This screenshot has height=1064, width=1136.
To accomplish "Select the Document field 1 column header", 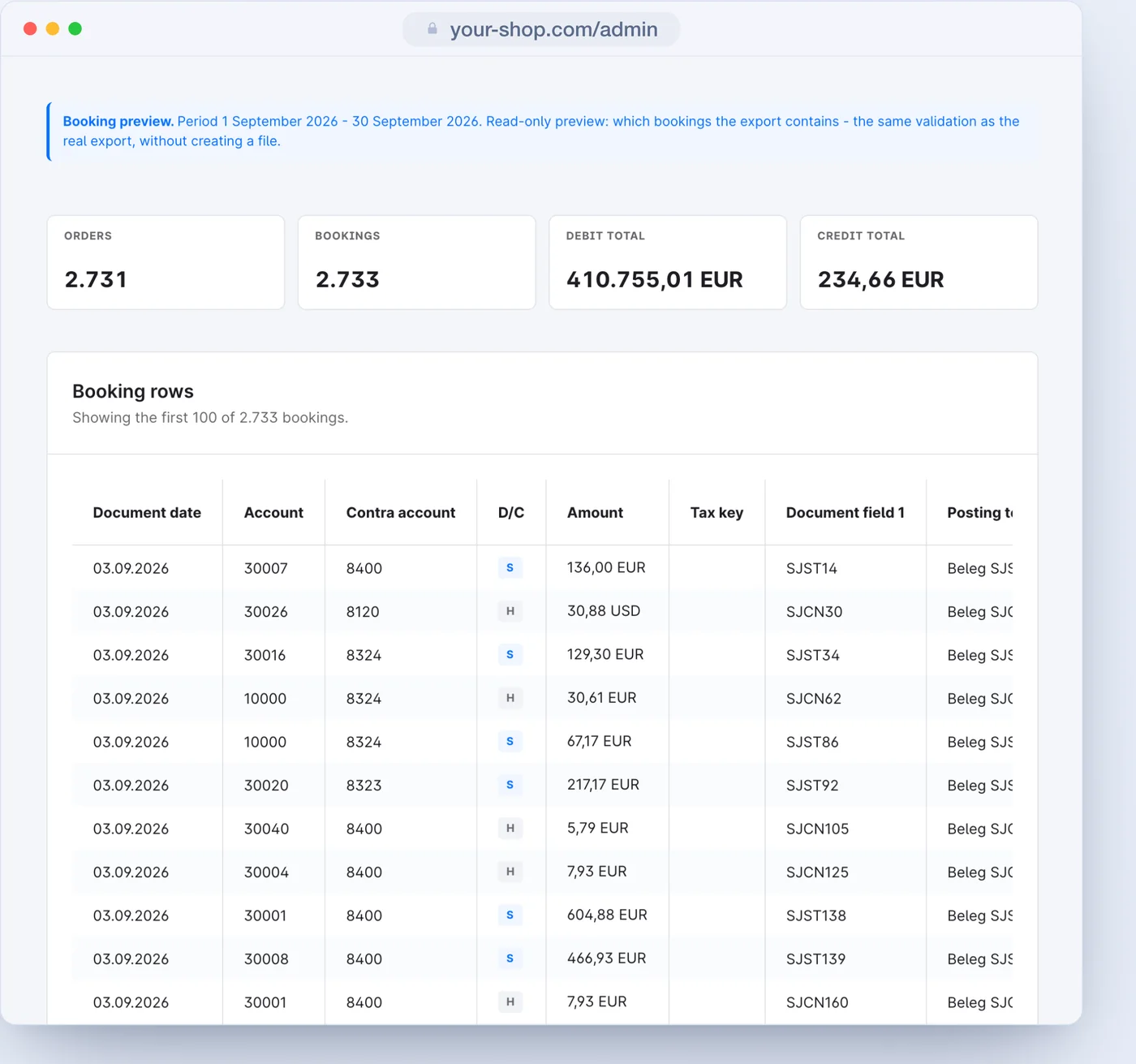I will 845,513.
